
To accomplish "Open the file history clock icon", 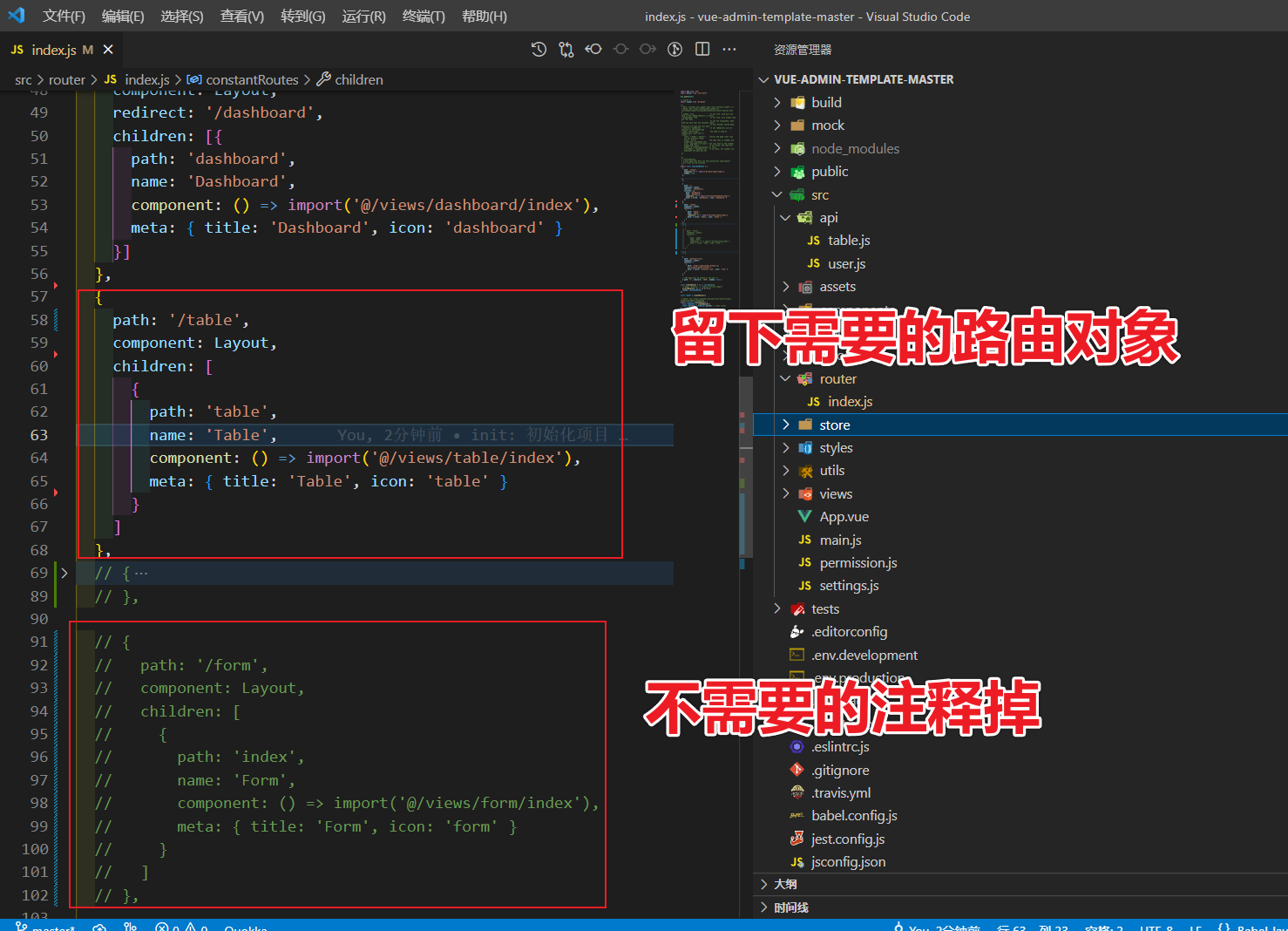I will [539, 50].
